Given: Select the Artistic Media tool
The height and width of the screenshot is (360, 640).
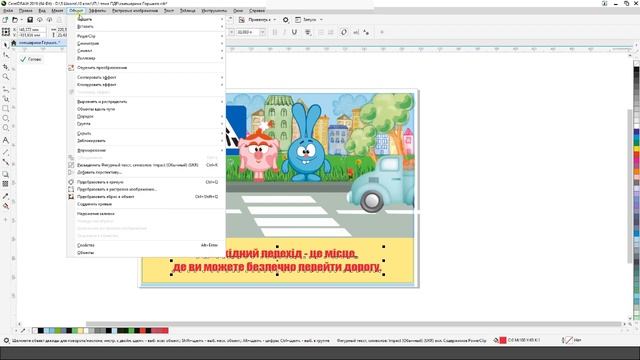Looking at the screenshot, I should 6,98.
